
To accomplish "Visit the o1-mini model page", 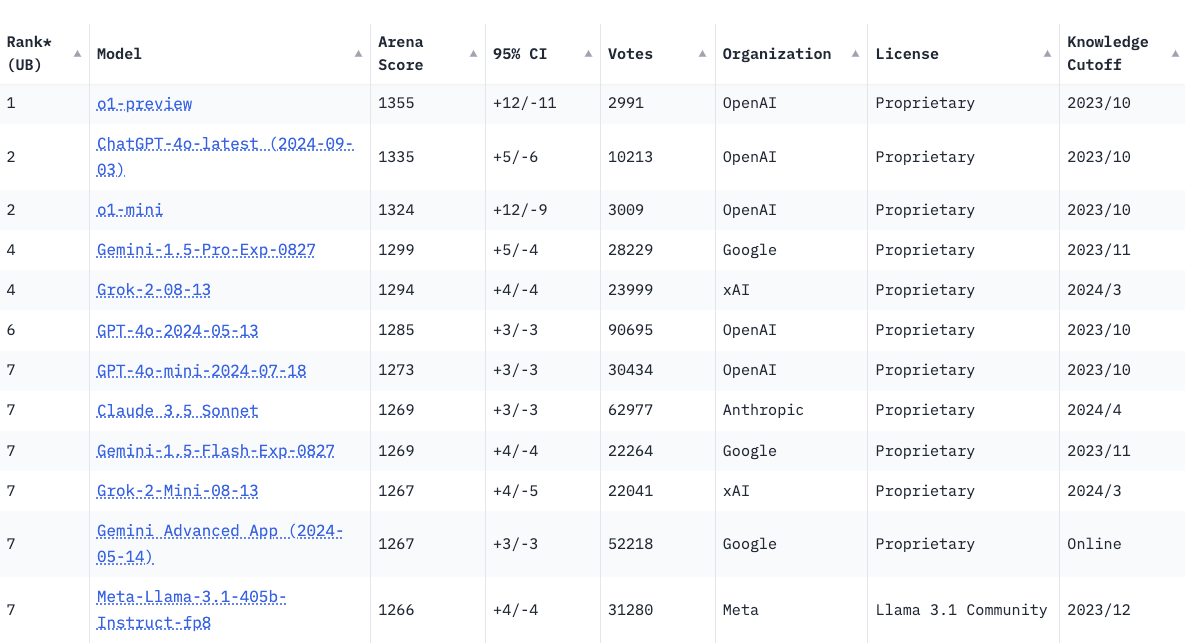I will [130, 210].
